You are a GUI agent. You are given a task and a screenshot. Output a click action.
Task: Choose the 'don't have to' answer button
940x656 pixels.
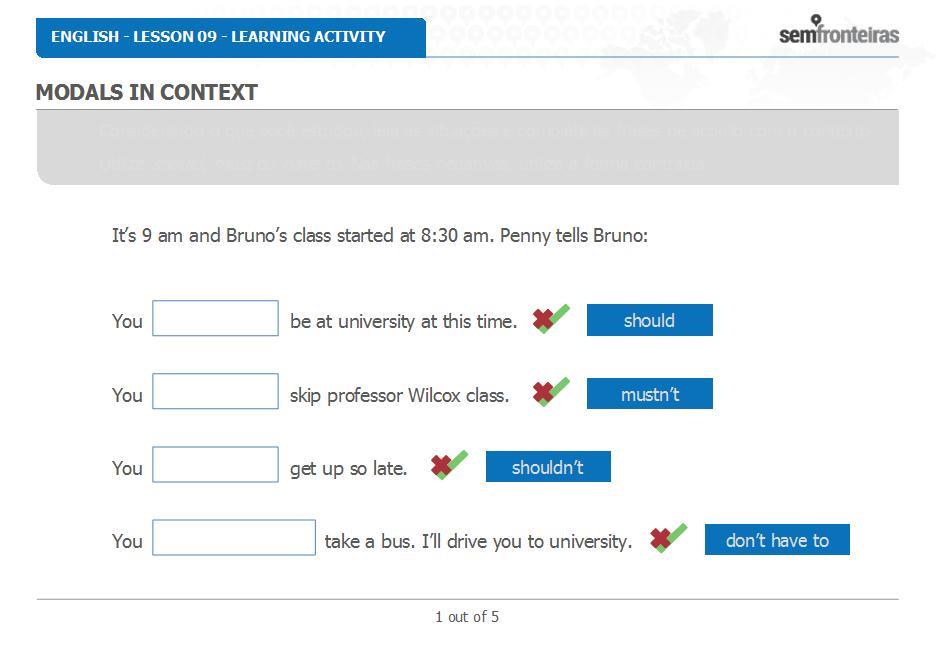[777, 540]
